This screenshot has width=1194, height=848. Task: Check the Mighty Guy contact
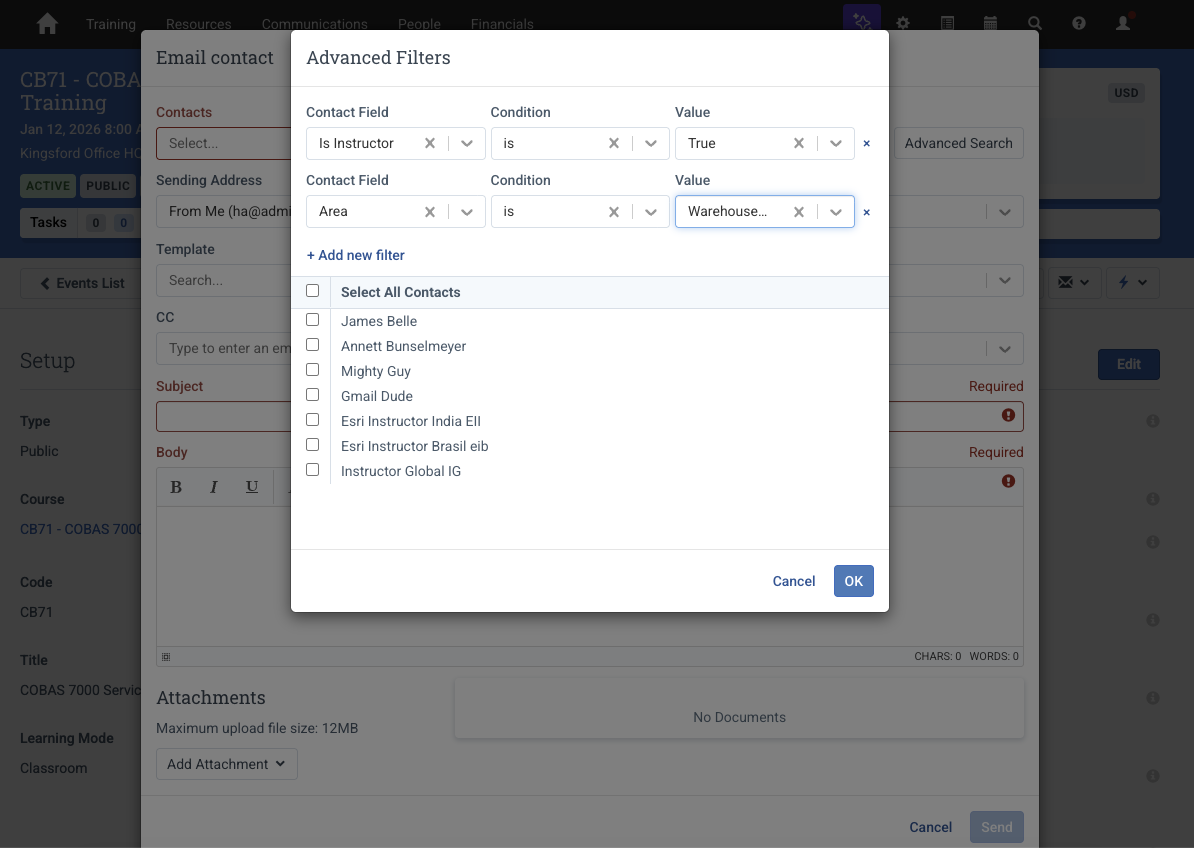[x=312, y=370]
